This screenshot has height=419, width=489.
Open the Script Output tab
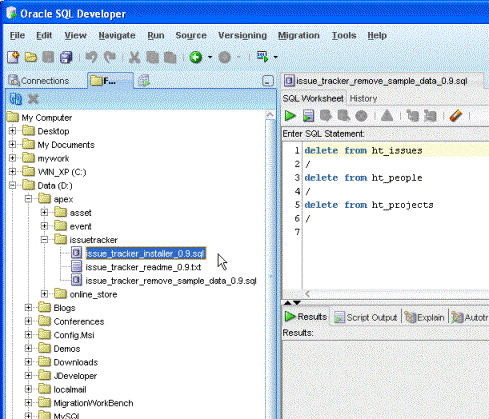click(x=366, y=317)
